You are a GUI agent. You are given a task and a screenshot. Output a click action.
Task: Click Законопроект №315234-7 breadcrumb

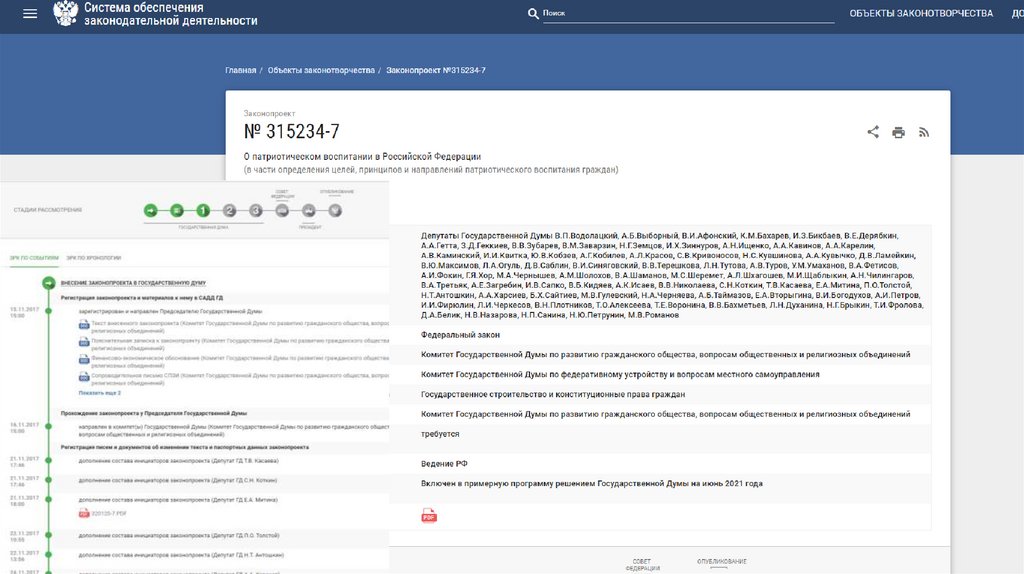pyautogui.click(x=436, y=71)
